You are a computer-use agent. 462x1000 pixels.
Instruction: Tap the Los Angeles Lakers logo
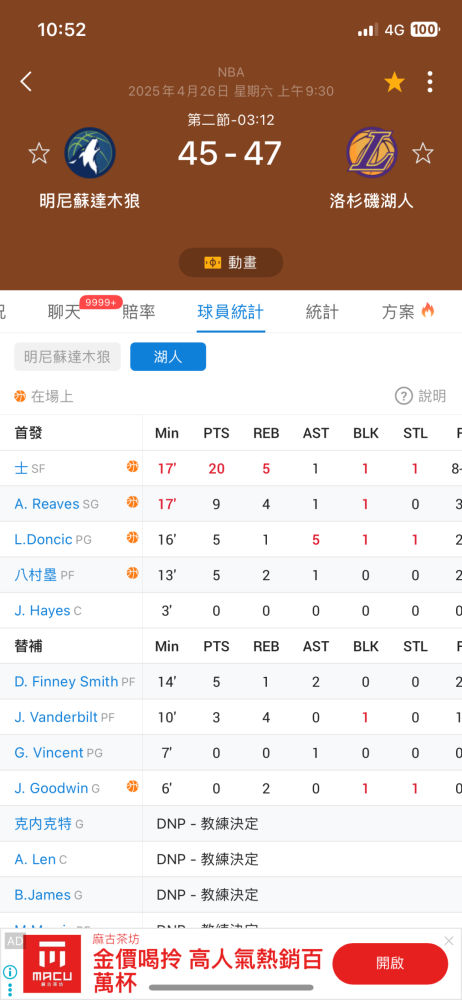click(372, 153)
